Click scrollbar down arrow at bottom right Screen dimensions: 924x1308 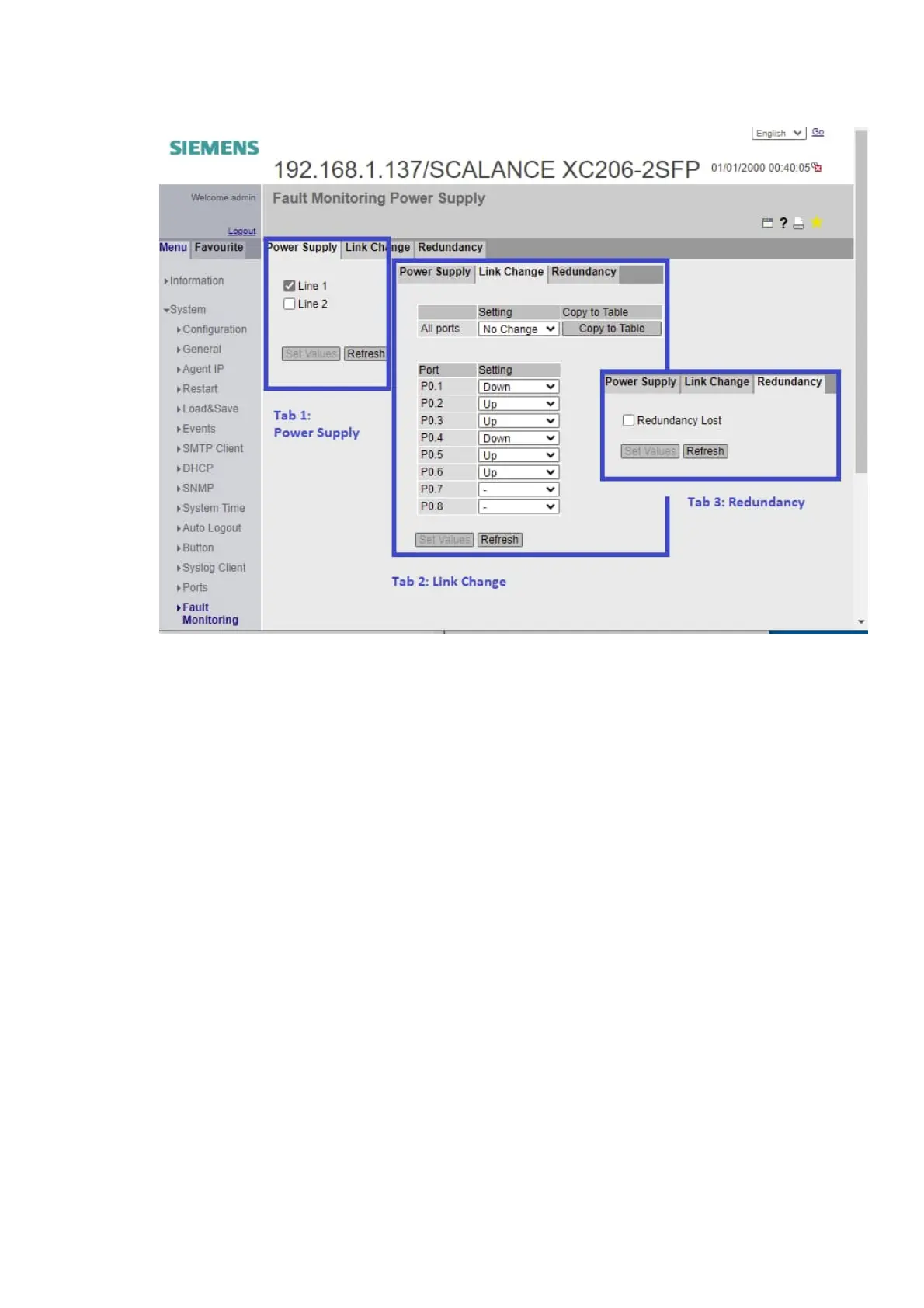coord(861,622)
